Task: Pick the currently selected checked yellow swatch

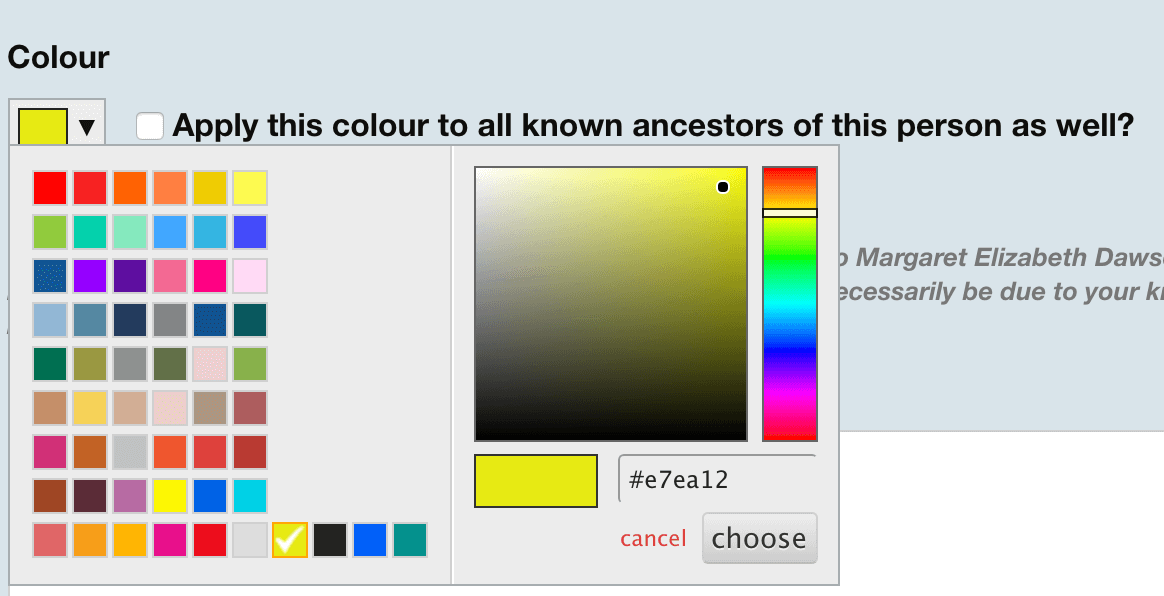Action: click(291, 539)
